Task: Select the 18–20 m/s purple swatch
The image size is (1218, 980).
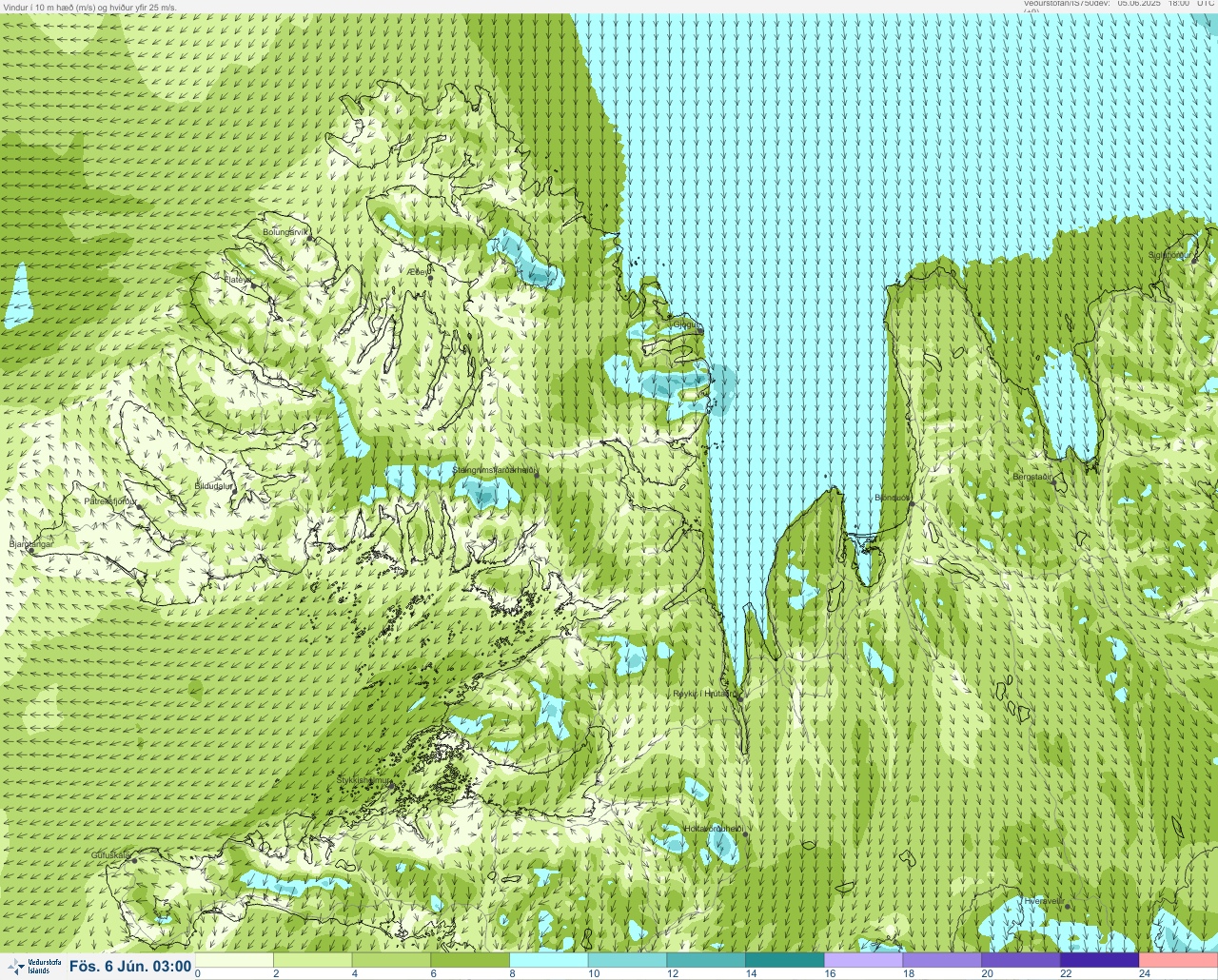Action: tap(942, 960)
